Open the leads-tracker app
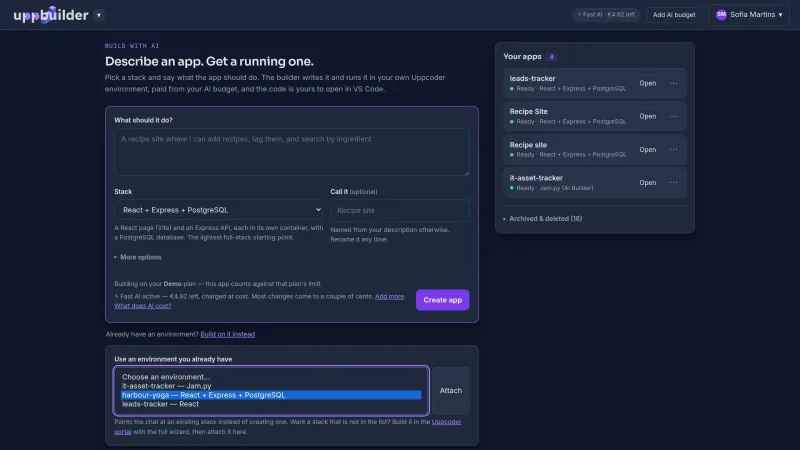The image size is (800, 450). pos(647,83)
